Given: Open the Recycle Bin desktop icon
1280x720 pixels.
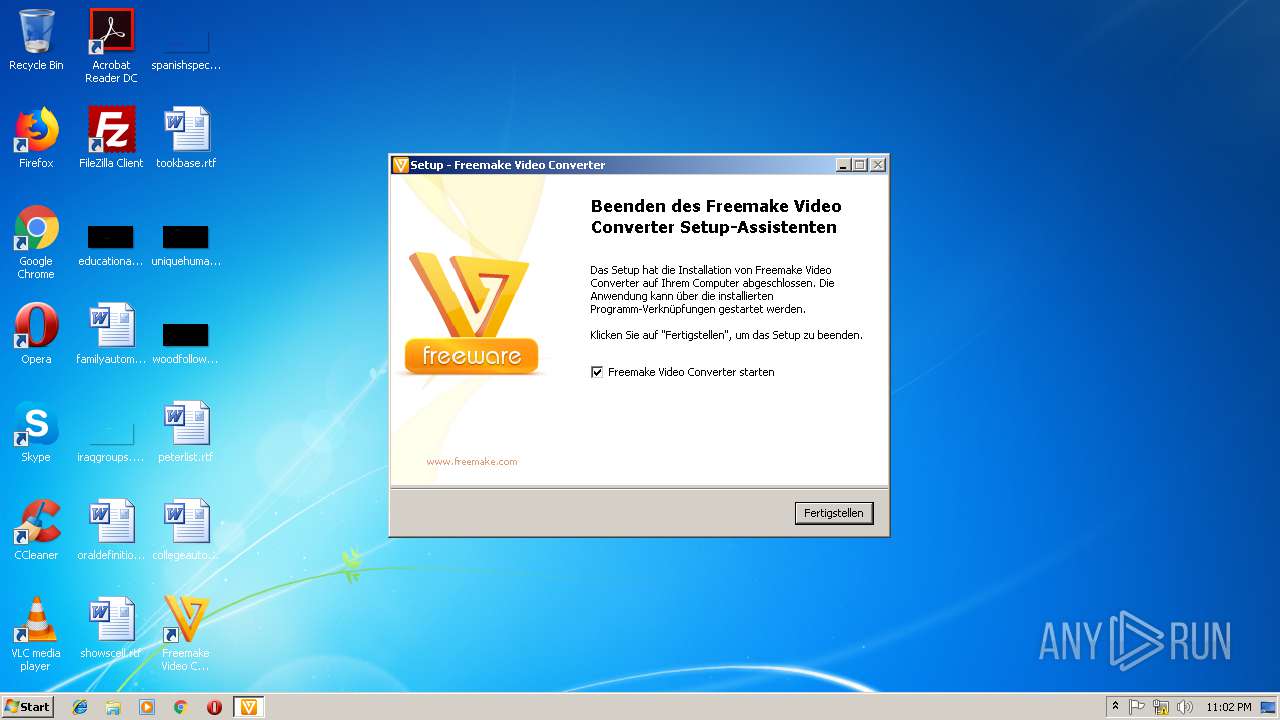Looking at the screenshot, I should pos(36,40).
